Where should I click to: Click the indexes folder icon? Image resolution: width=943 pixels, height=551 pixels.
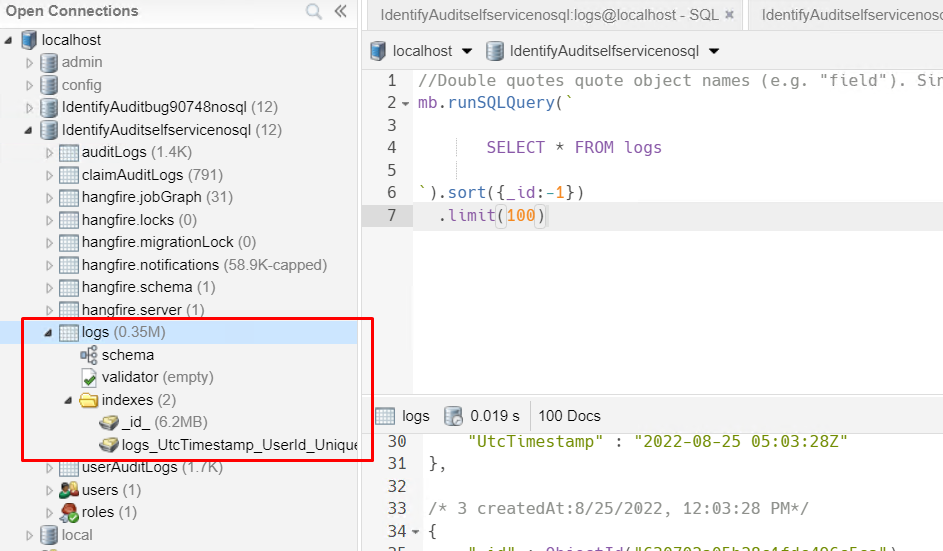89,400
